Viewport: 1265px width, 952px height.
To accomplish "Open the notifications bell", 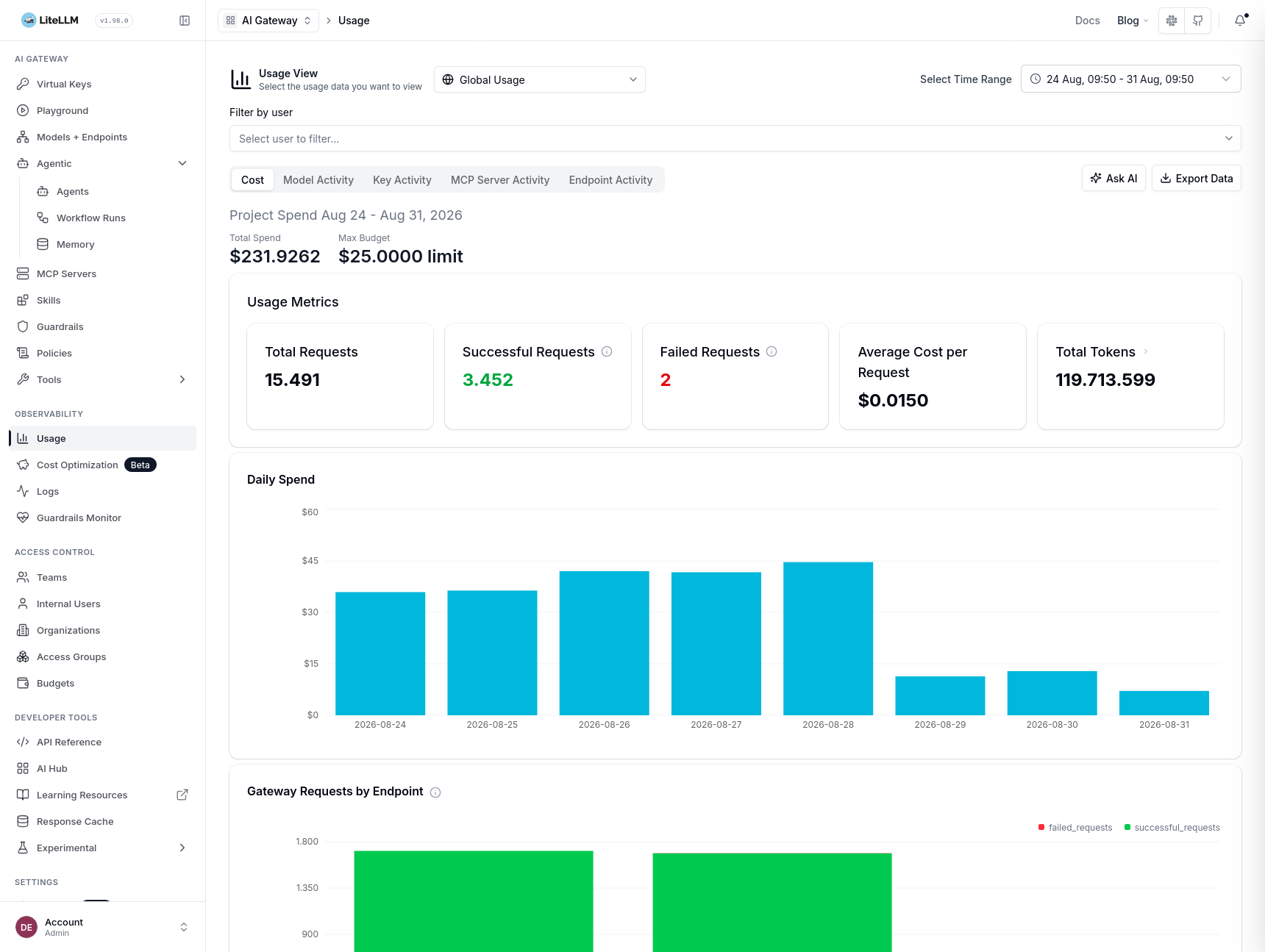I will tap(1240, 21).
